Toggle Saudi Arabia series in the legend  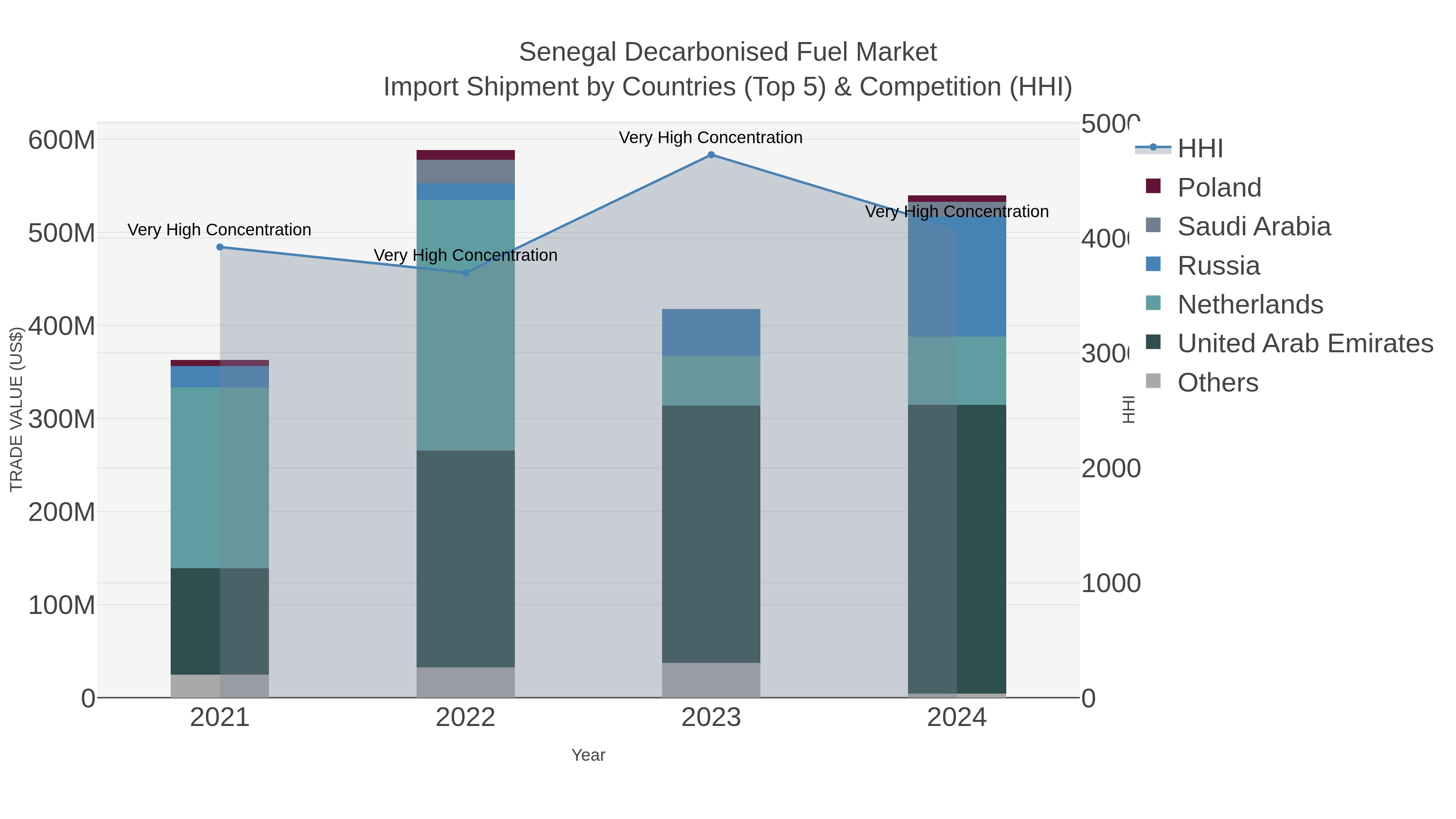1238,226
